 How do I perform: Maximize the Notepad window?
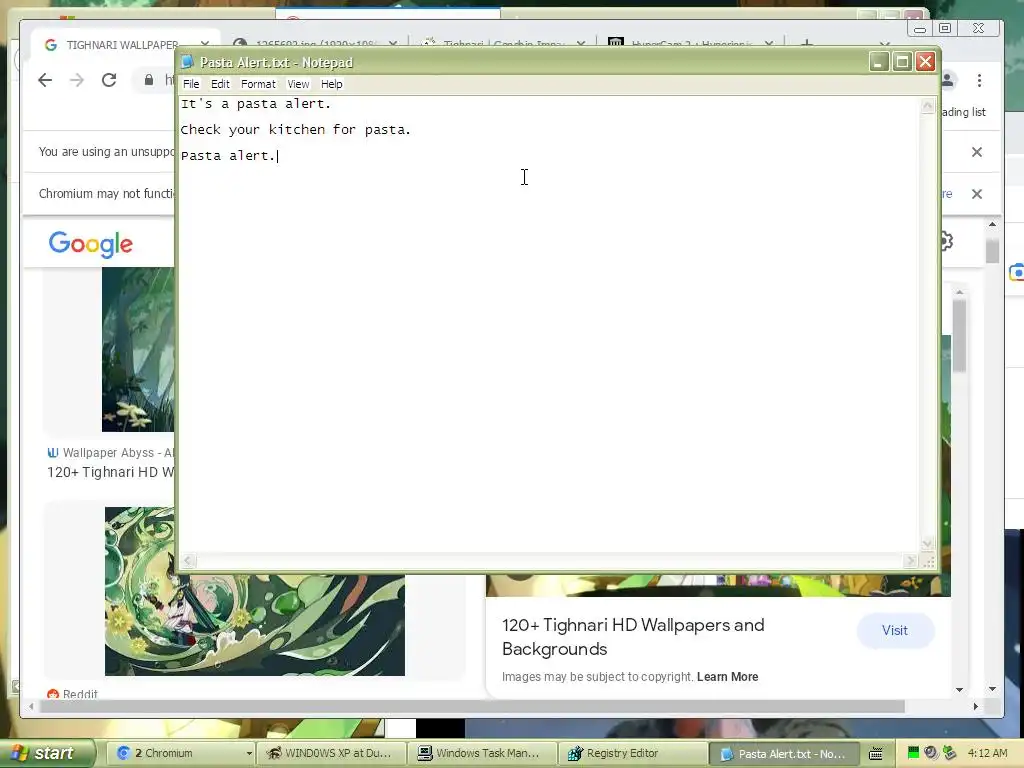tap(902, 62)
